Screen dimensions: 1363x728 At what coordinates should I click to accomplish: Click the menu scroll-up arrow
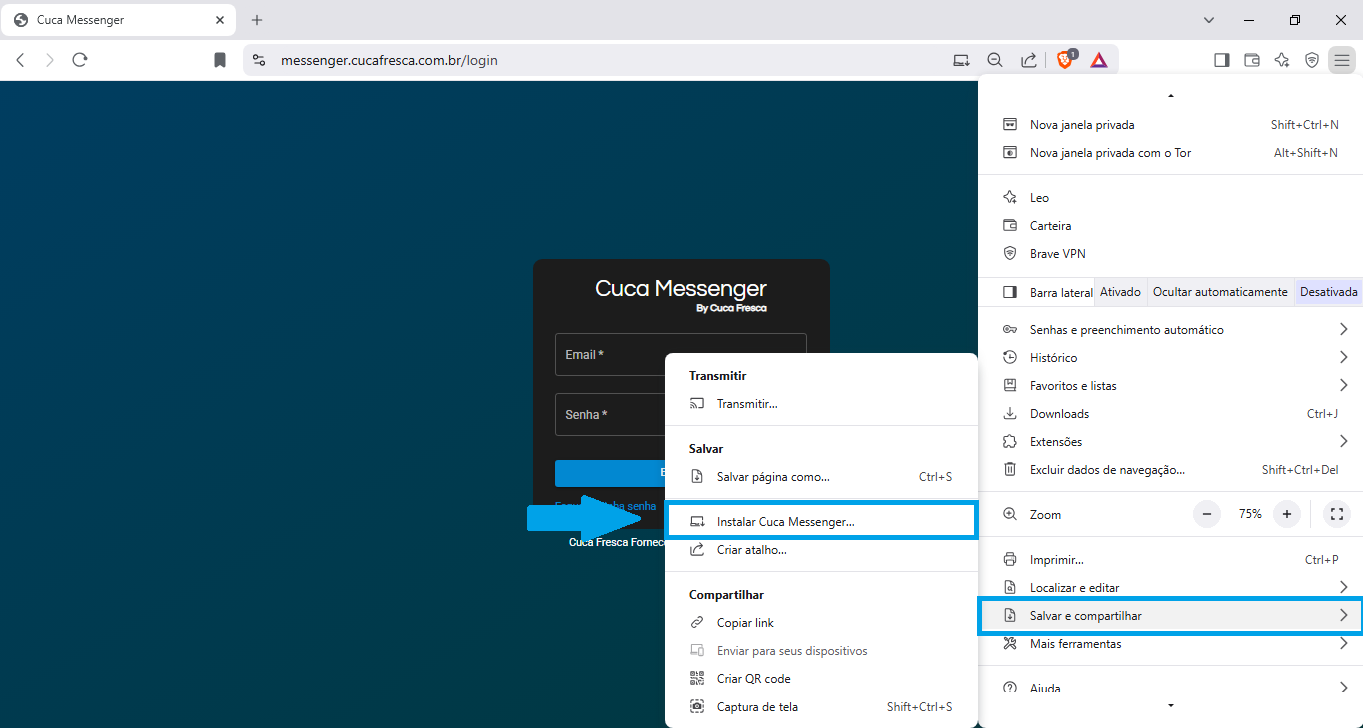(1170, 96)
